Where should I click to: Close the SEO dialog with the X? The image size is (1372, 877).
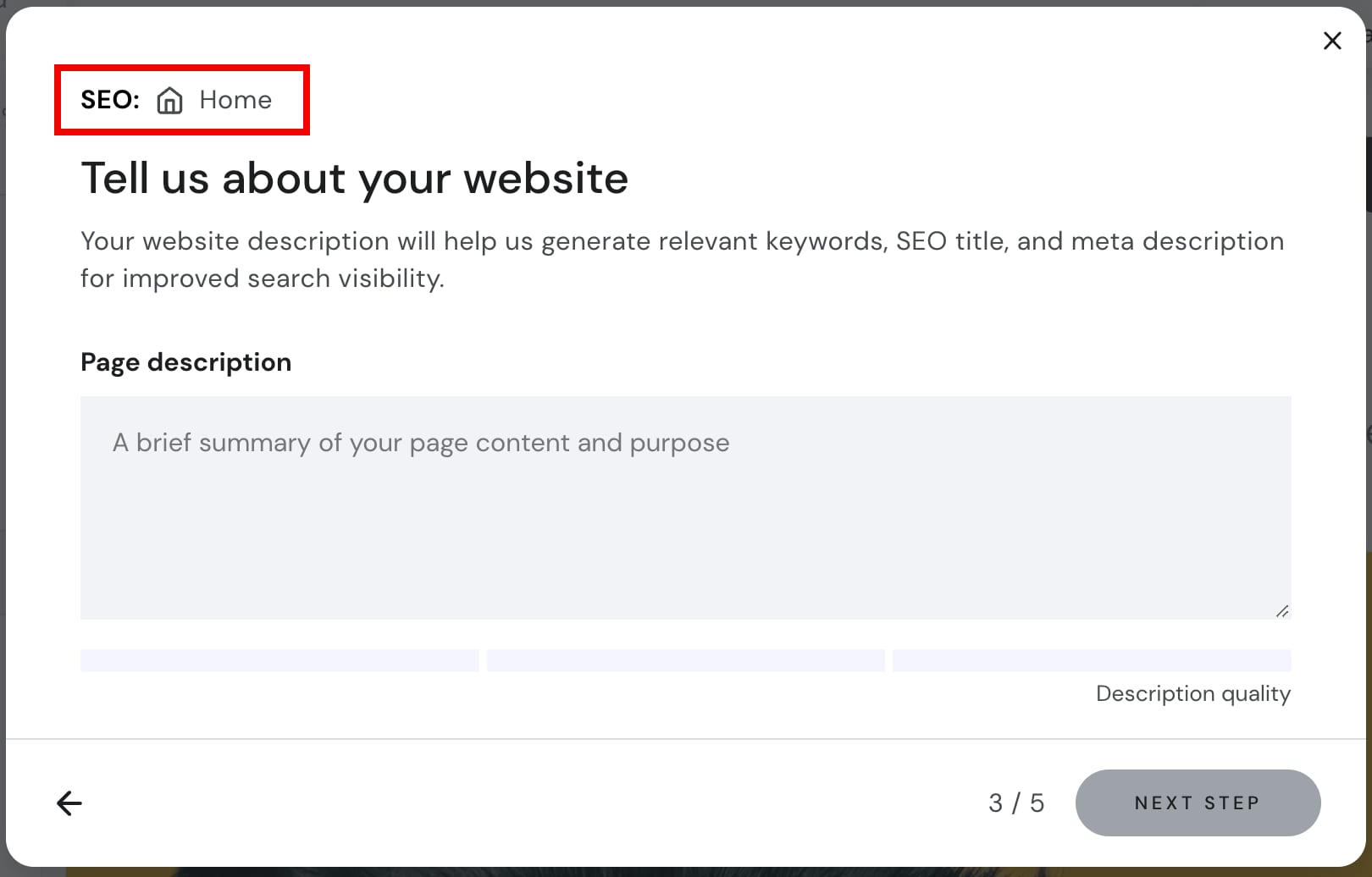point(1331,41)
